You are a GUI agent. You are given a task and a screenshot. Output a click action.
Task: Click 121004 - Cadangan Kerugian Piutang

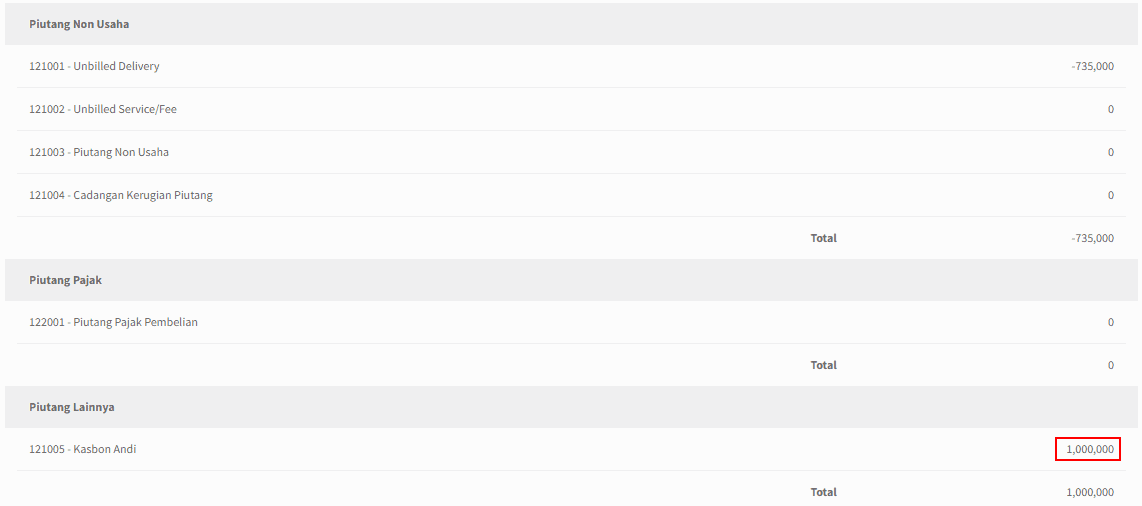point(121,195)
